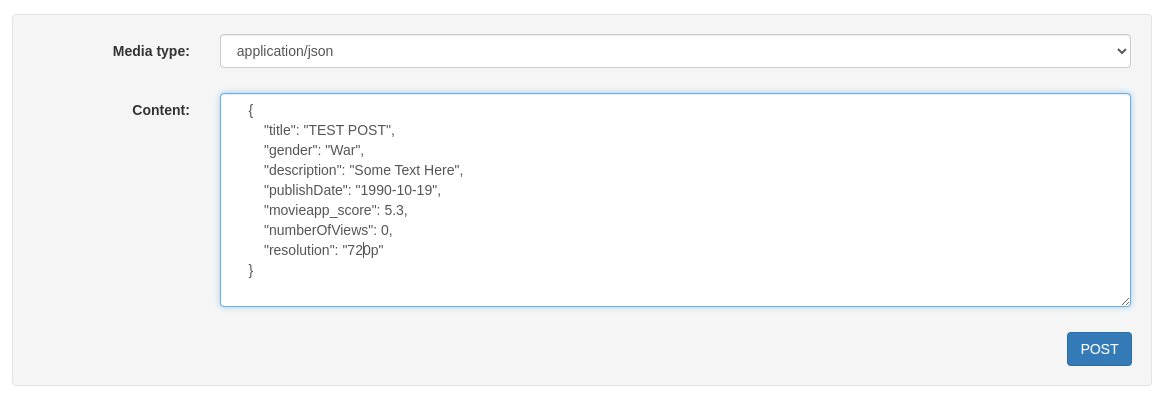Place cursor after the opening curly brace
The image size is (1161, 393).
coord(254,110)
